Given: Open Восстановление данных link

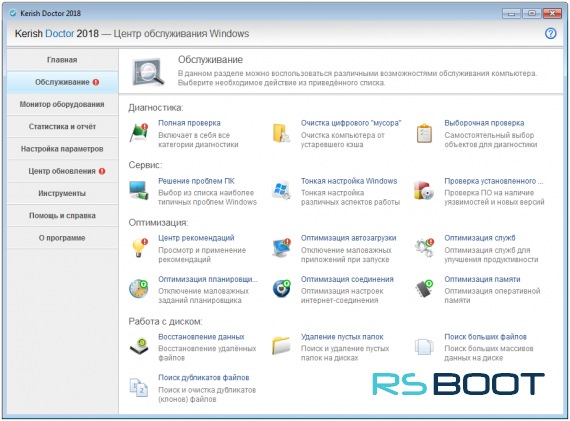Looking at the screenshot, I should click(201, 337).
